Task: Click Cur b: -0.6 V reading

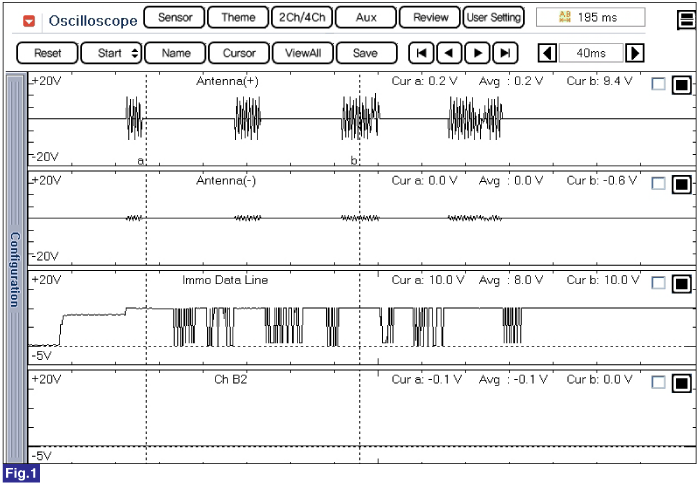Action: (601, 181)
